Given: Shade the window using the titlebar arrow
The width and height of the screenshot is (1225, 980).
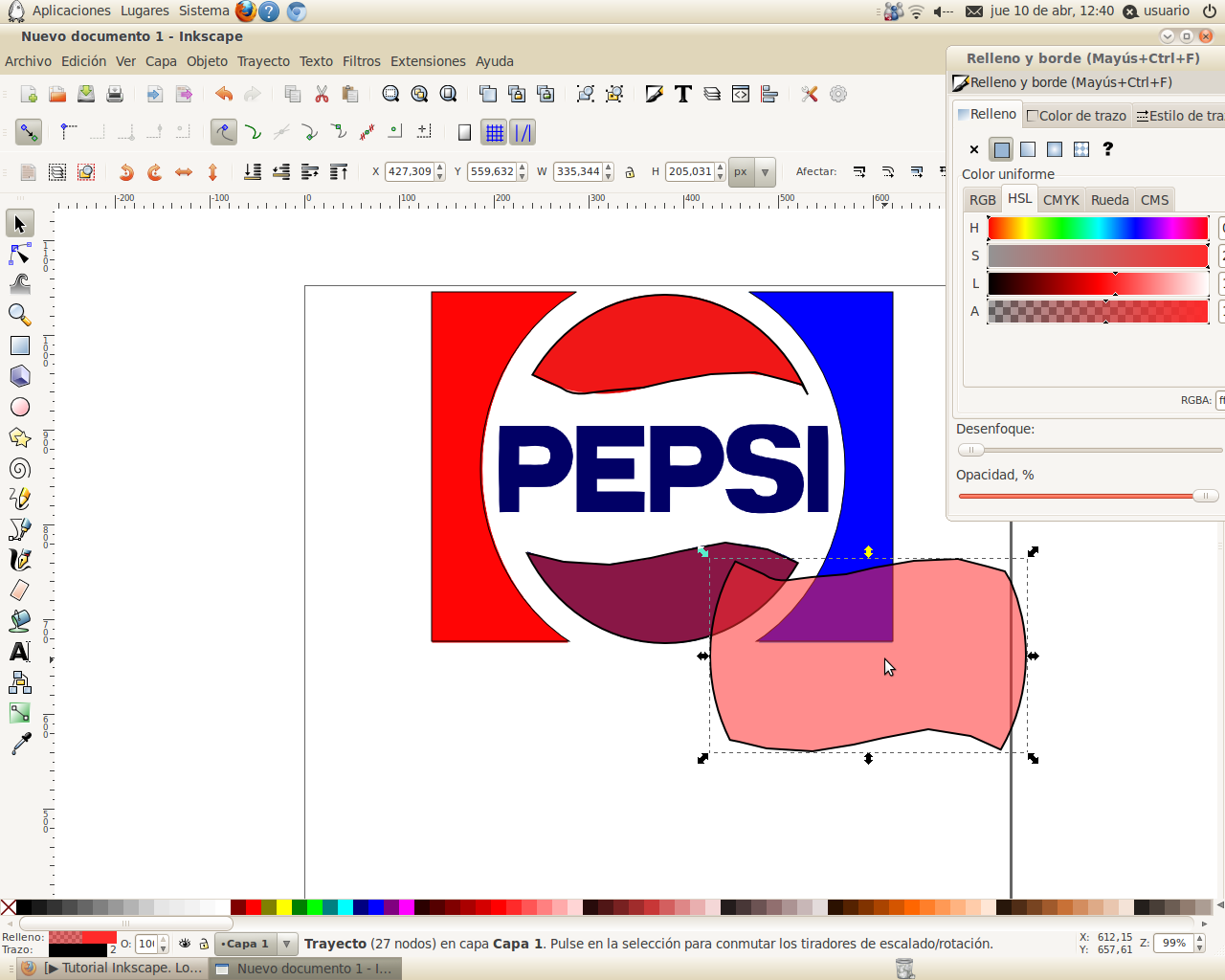Looking at the screenshot, I should click(x=1167, y=35).
